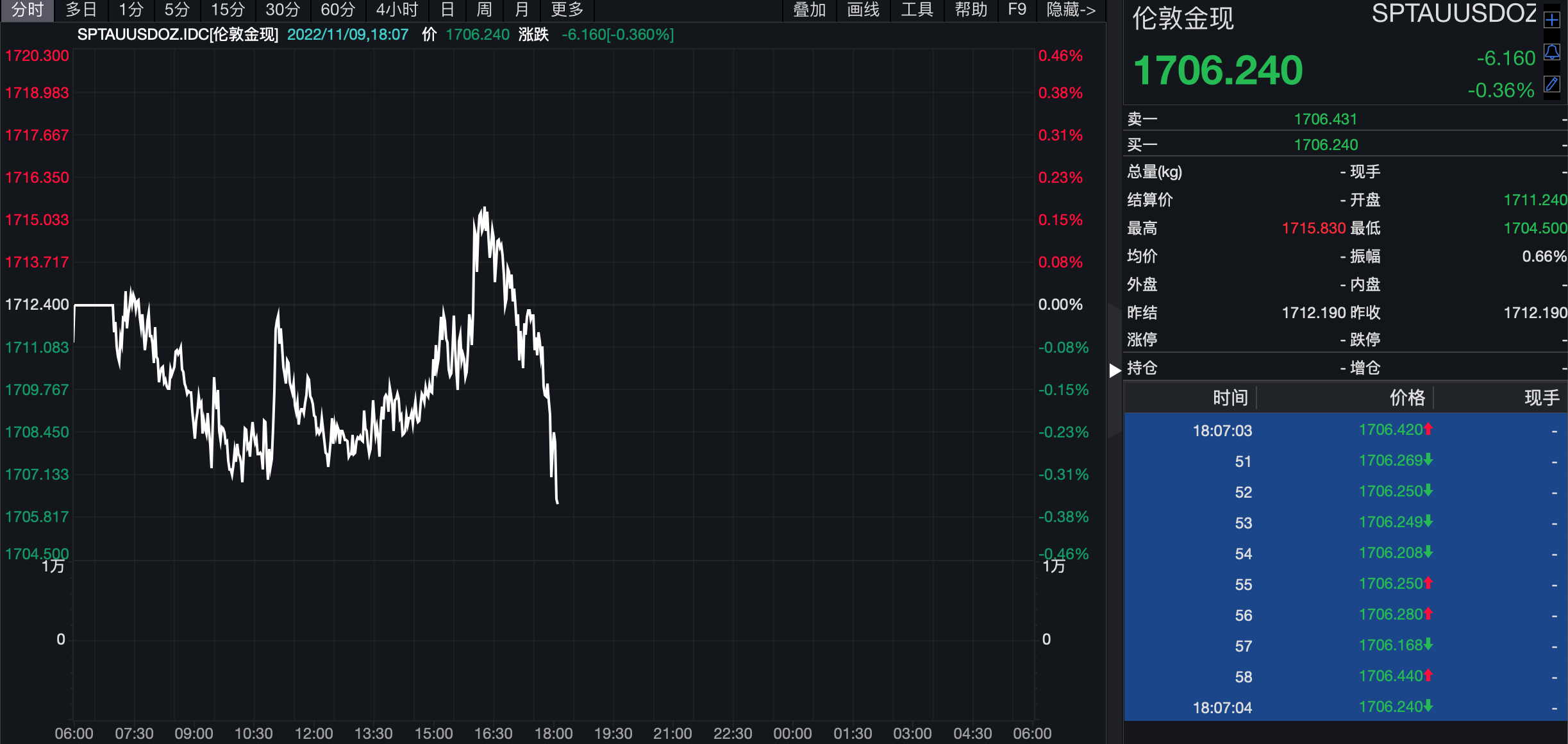Select the 周 weekly chart tab
1568x744 pixels.
pyautogui.click(x=484, y=10)
